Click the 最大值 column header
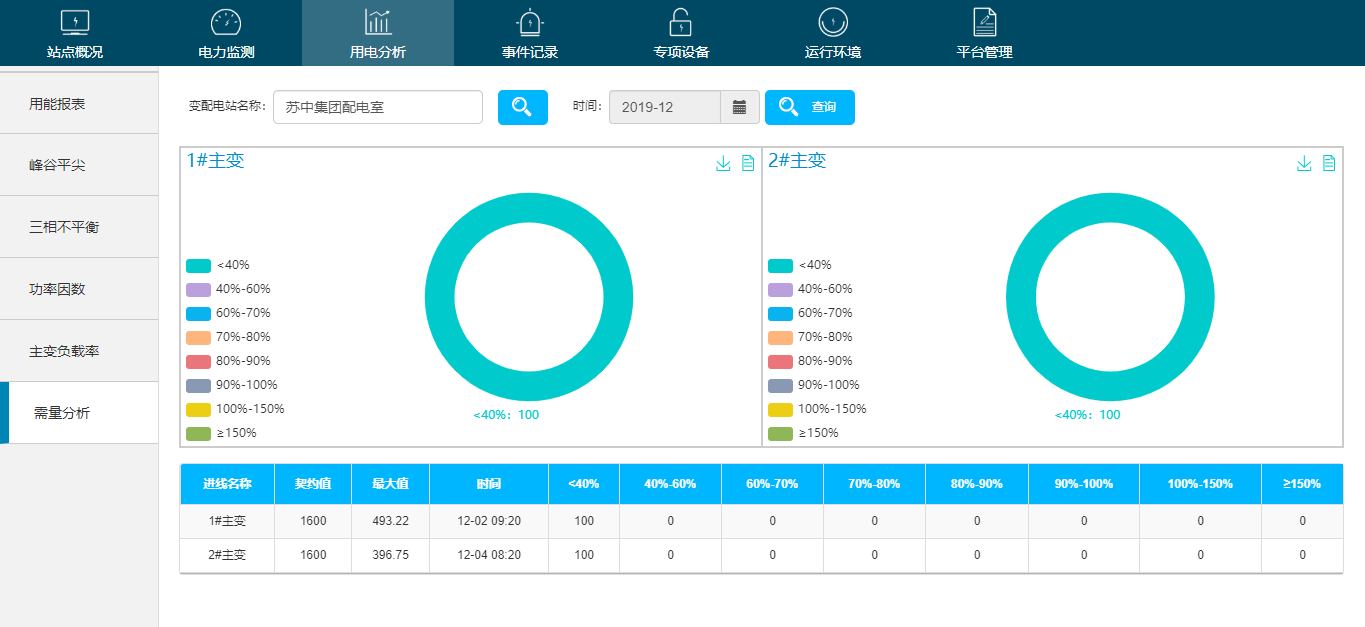The height and width of the screenshot is (627, 1365). click(390, 484)
